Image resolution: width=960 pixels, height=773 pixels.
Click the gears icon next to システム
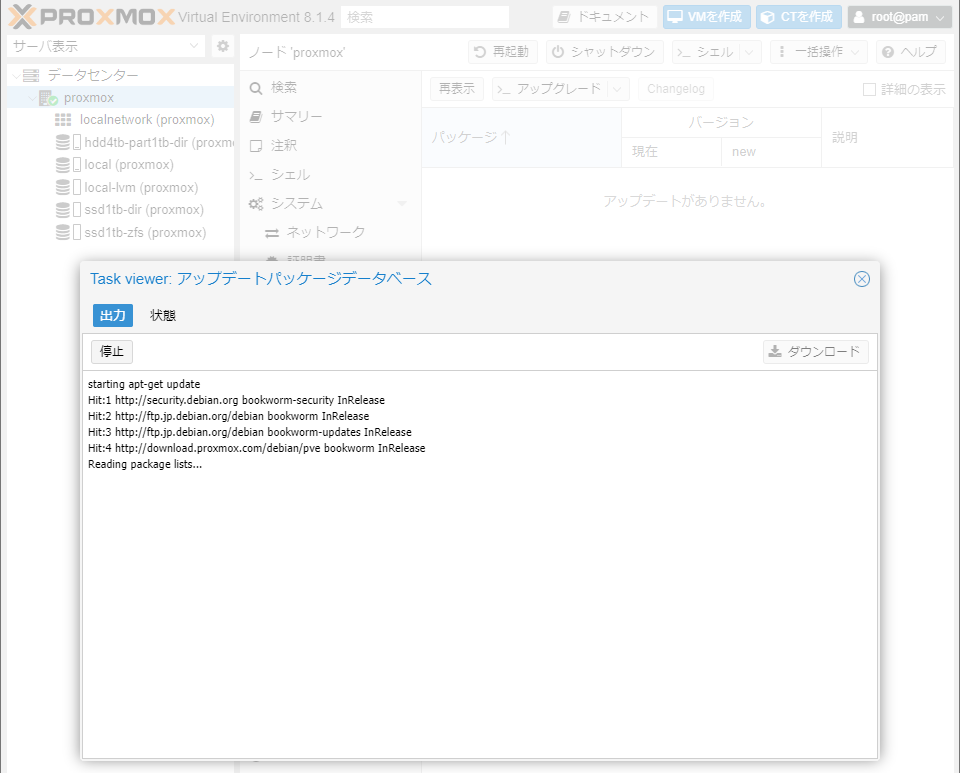click(x=256, y=204)
